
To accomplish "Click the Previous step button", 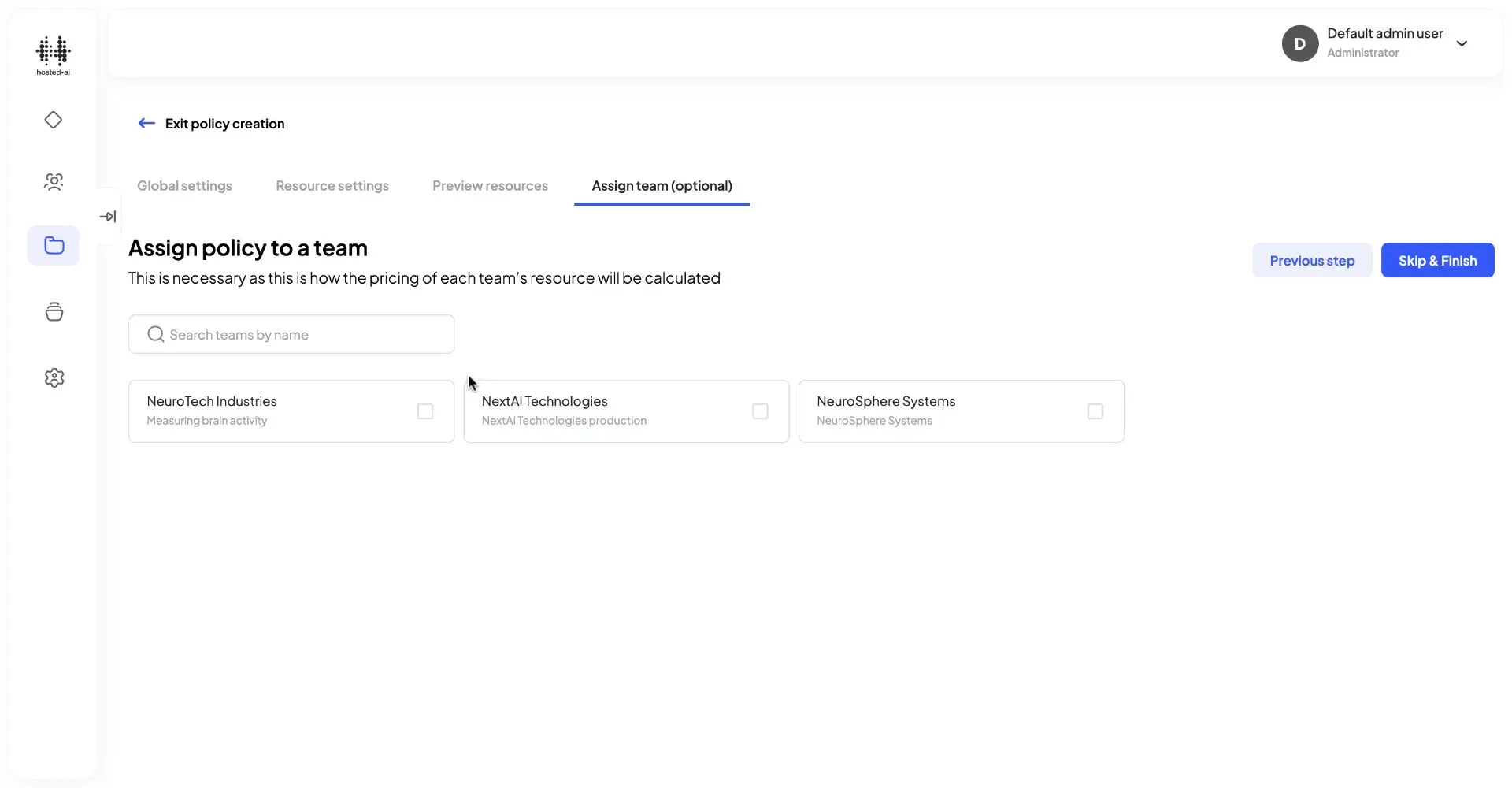I will pos(1312,260).
